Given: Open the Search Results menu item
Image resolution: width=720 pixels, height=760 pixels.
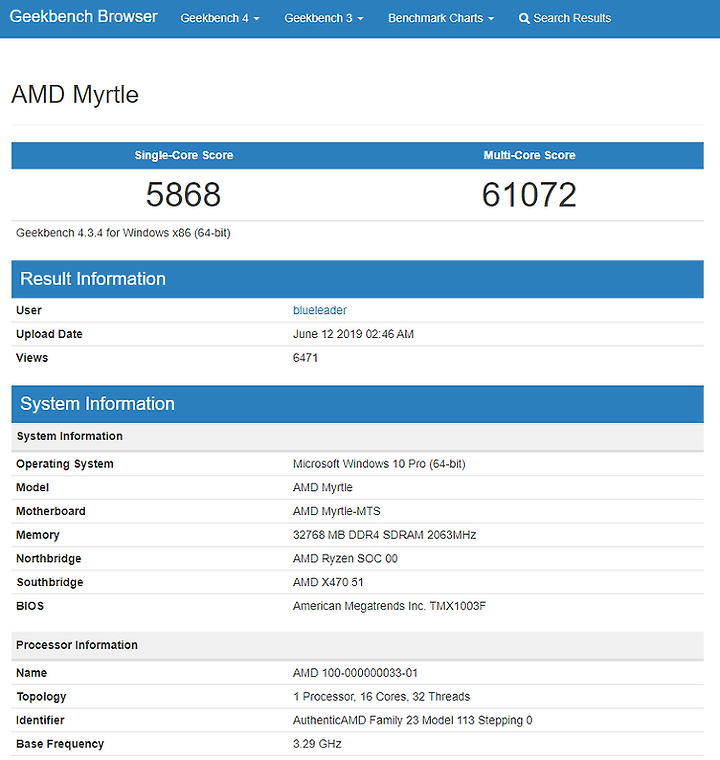Looking at the screenshot, I should pos(565,18).
